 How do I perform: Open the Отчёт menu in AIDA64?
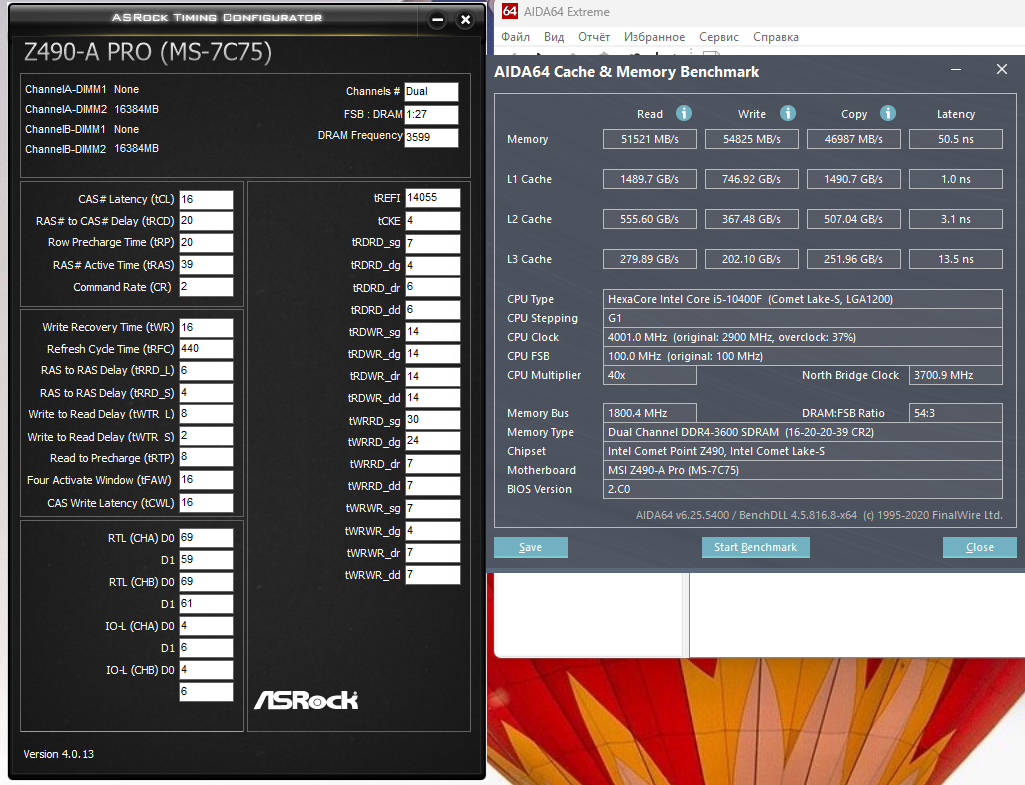(x=594, y=37)
